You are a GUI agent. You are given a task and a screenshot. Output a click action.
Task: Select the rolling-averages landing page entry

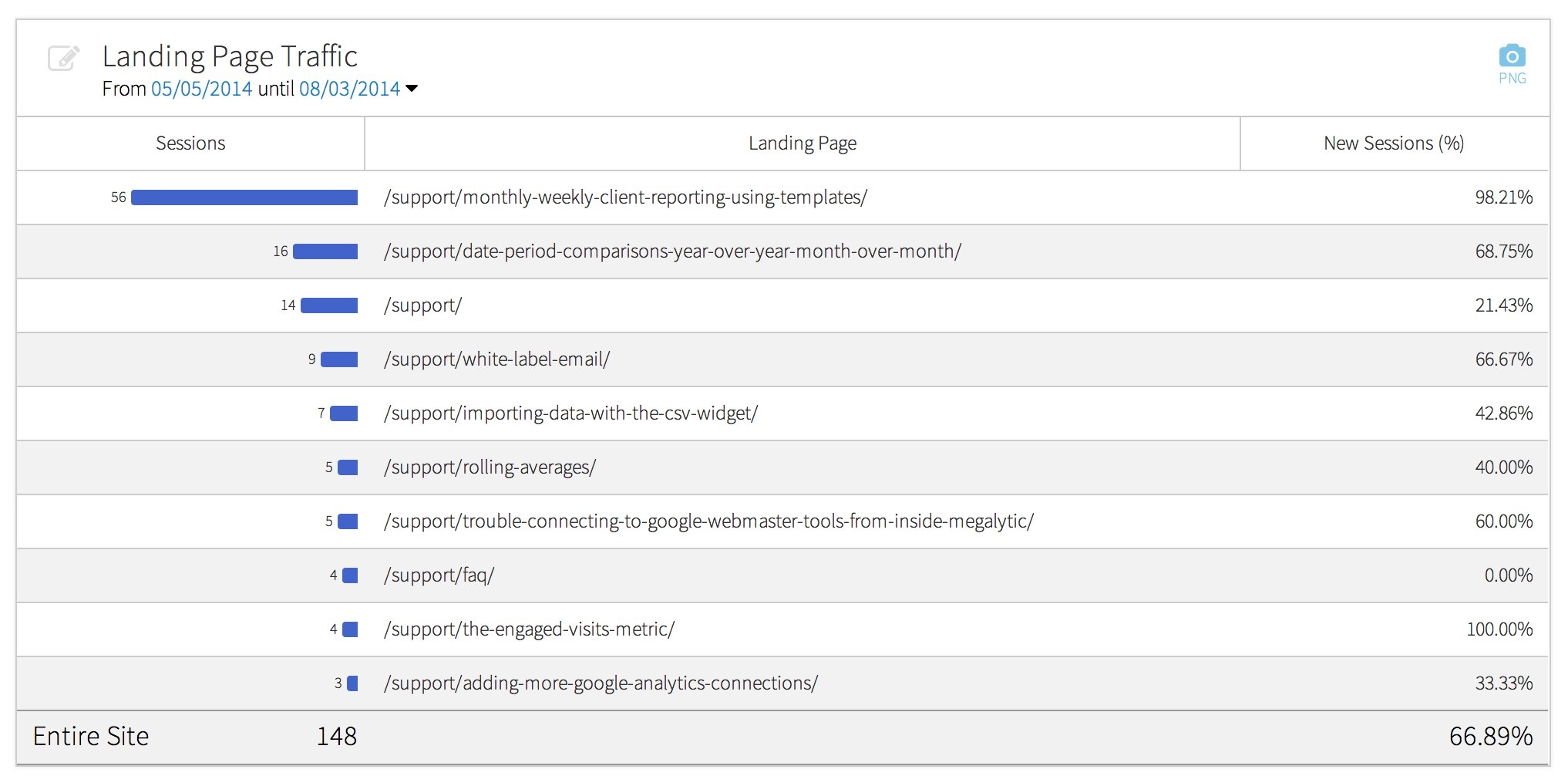tap(490, 467)
